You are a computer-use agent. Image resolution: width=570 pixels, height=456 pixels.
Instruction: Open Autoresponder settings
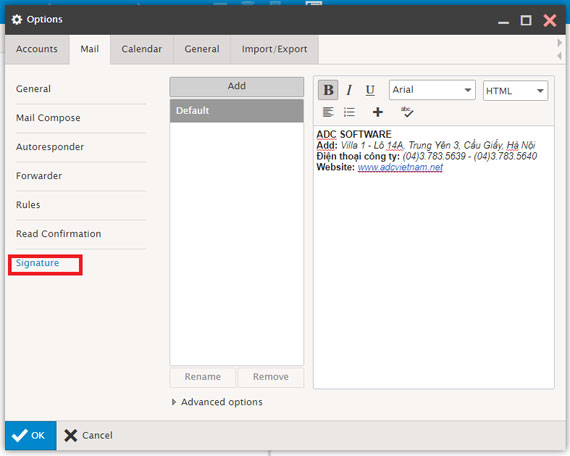click(50, 147)
